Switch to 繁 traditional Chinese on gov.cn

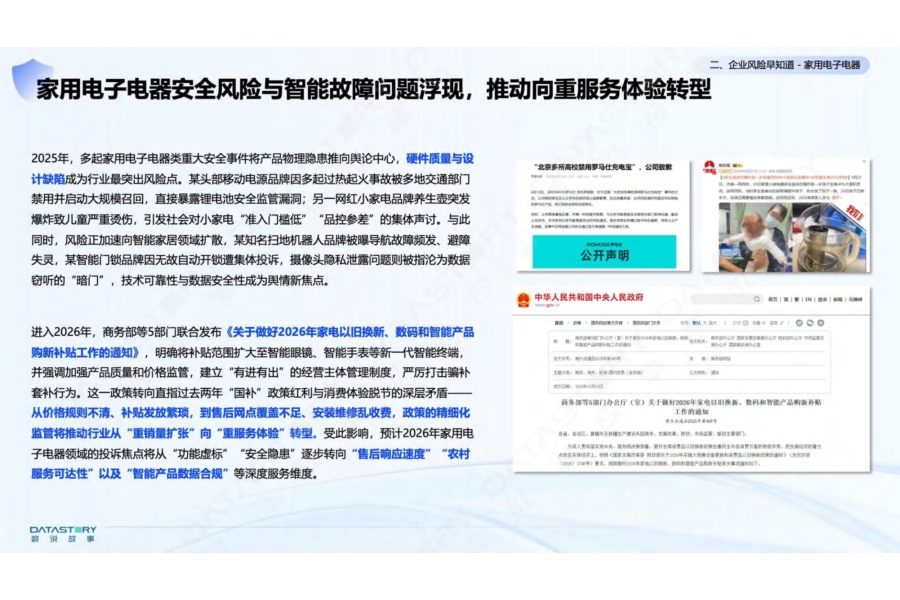[797, 299]
